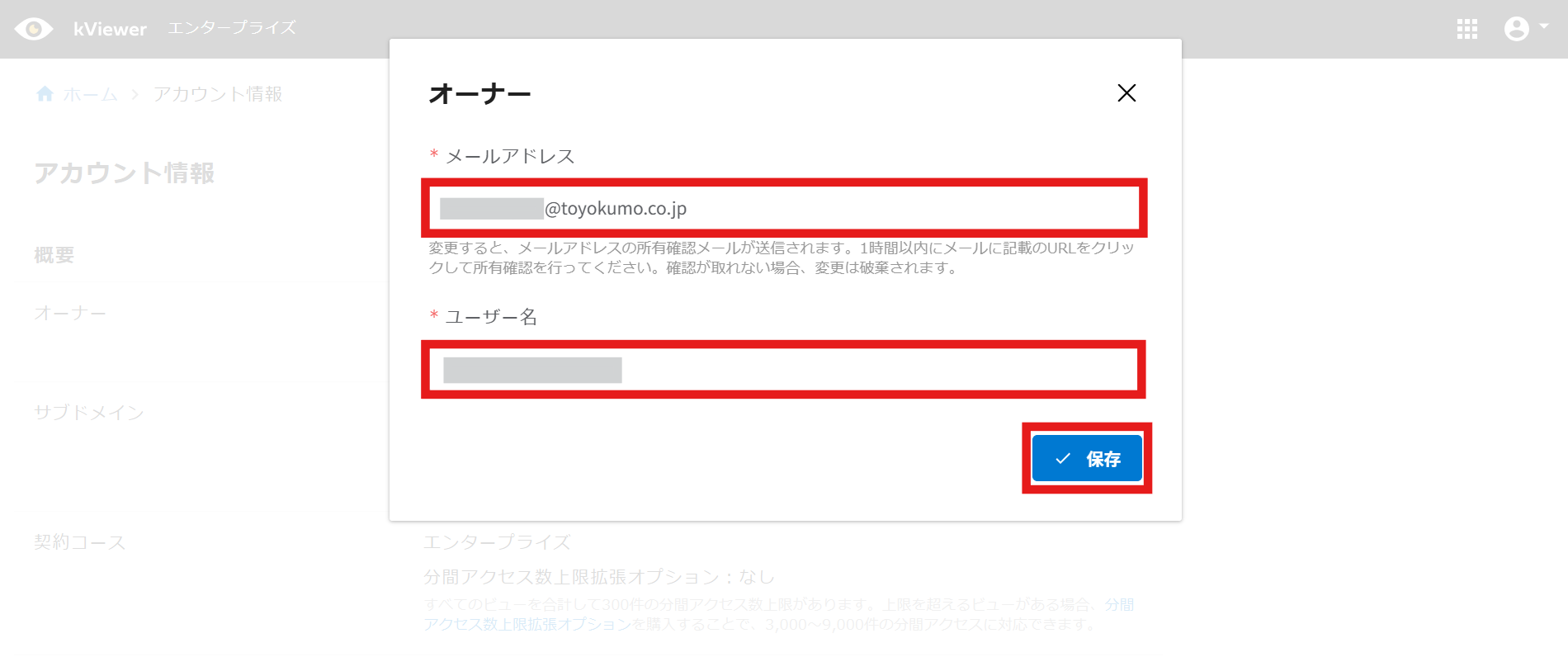The image size is (1568, 657).
Task: Click the home icon in breadcrumb
Action: pos(45,93)
